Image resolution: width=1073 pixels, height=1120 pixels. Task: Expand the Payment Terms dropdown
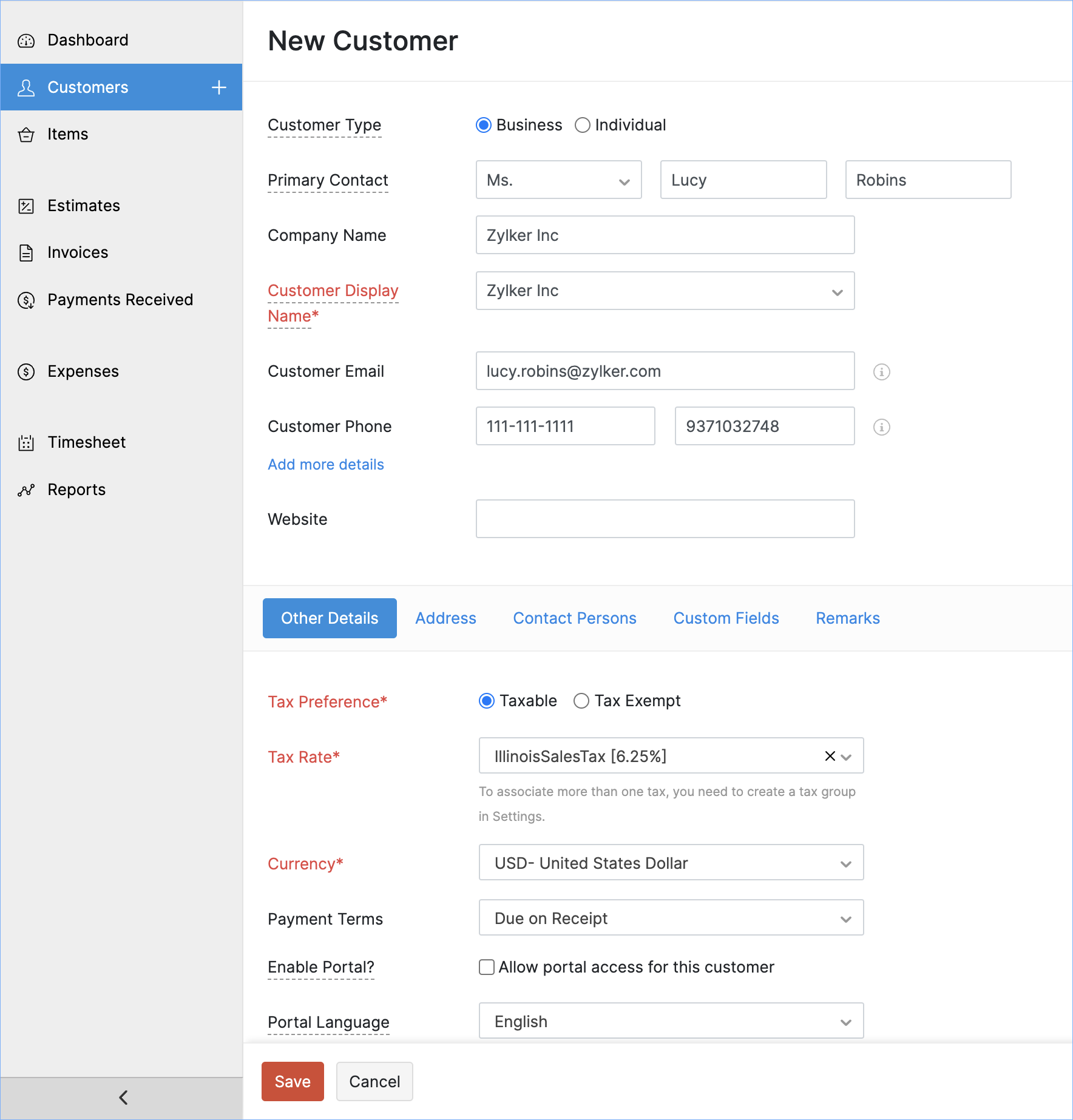671,918
